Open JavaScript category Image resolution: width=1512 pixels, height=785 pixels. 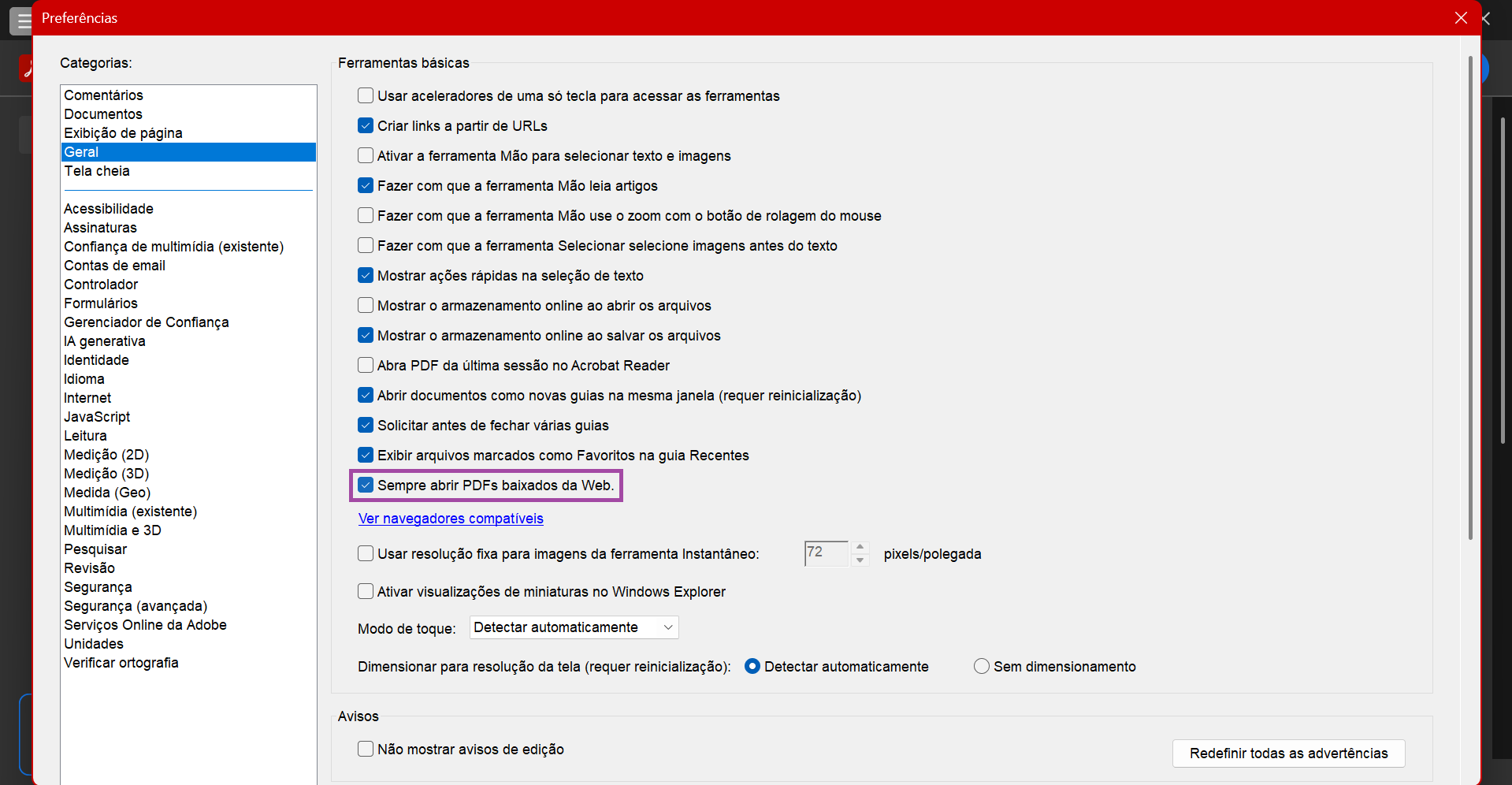pos(188,417)
